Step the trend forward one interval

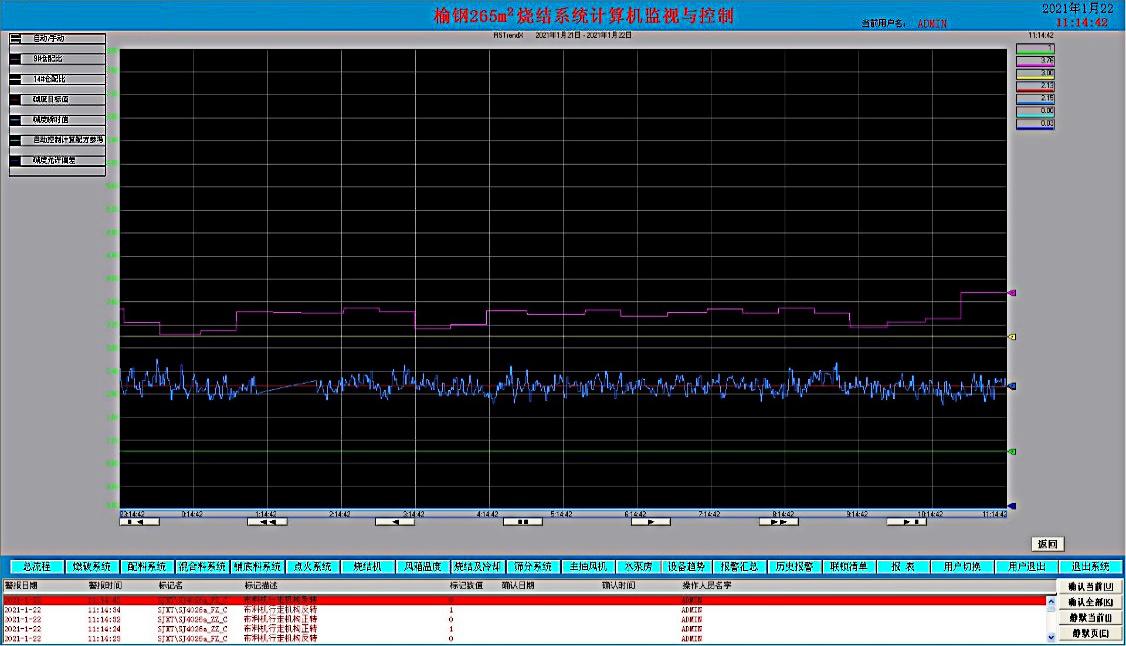coord(650,521)
